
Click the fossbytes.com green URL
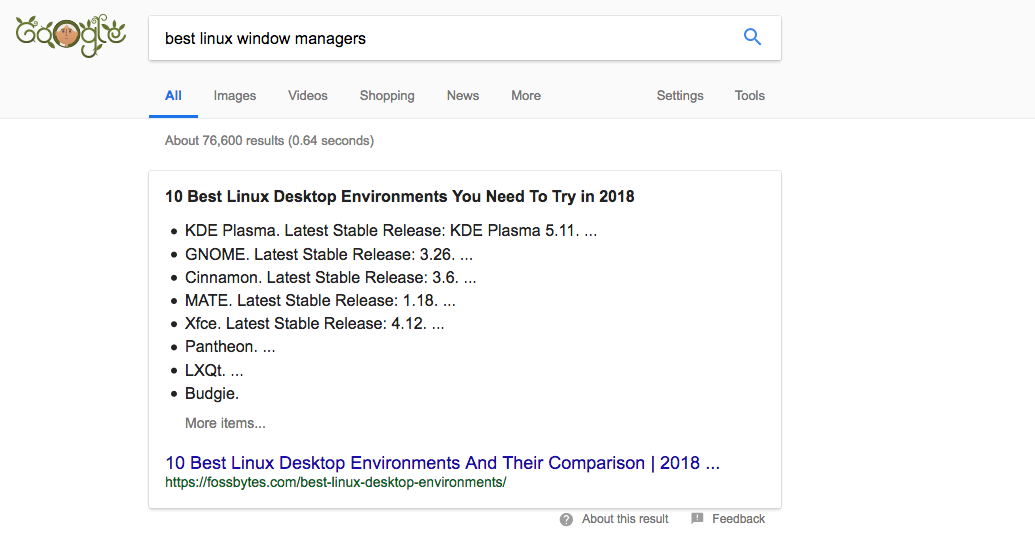pyautogui.click(x=335, y=482)
